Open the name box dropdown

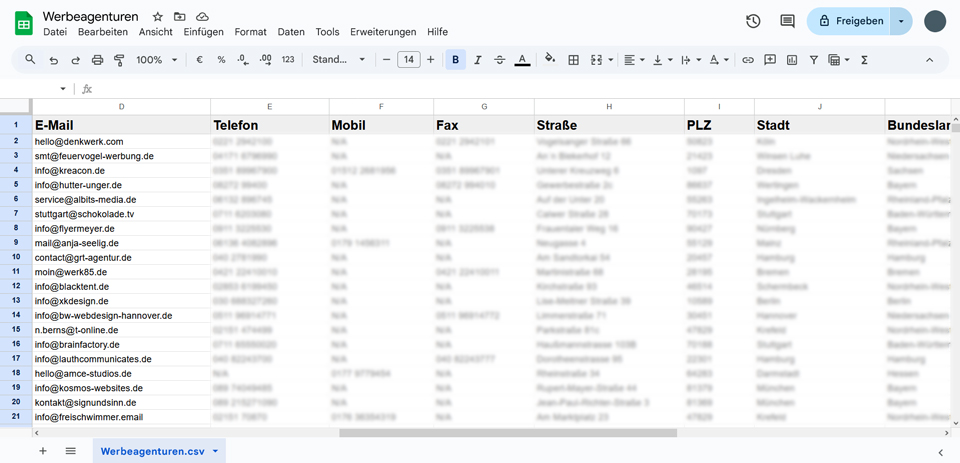pyautogui.click(x=62, y=89)
